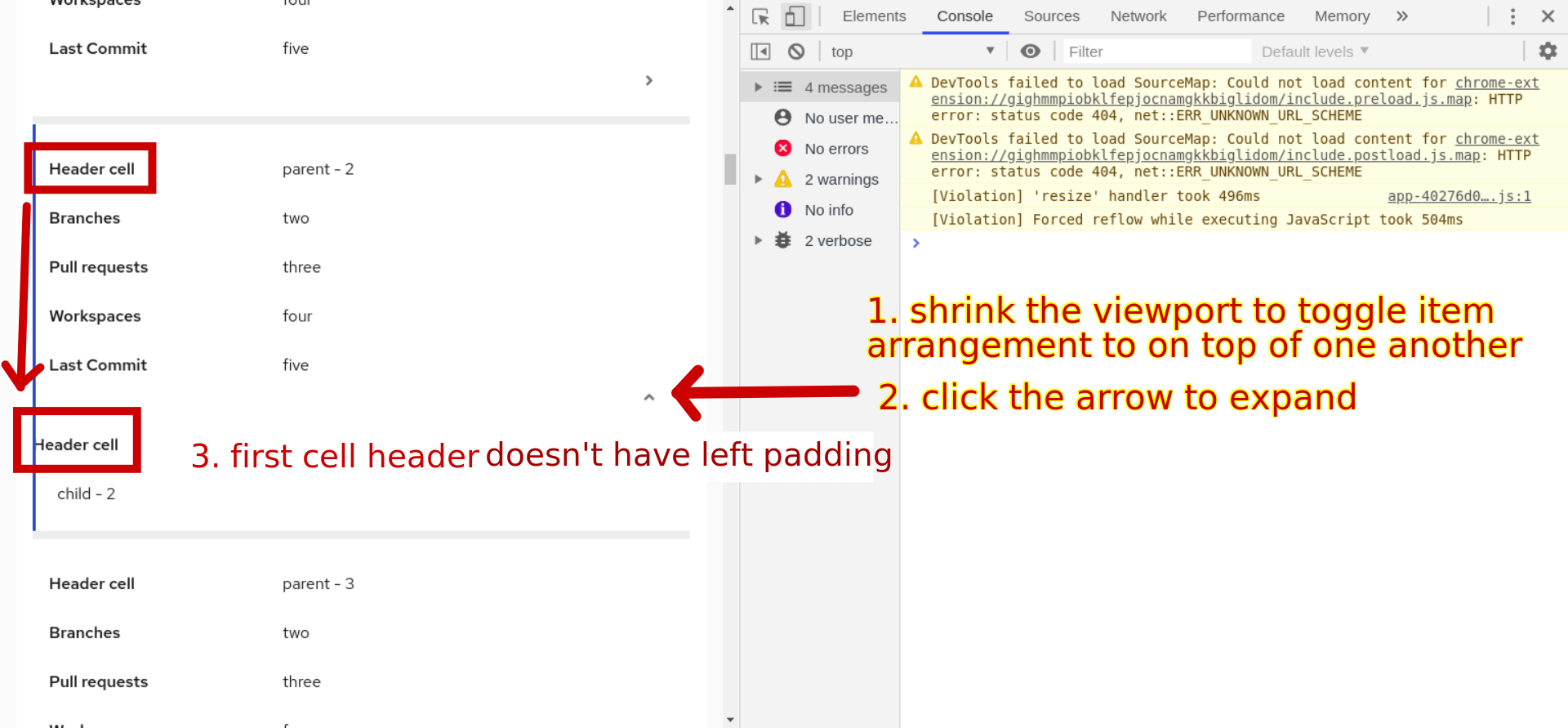Viewport: 1568px width, 728px height.
Task: Click the verbose bug icon
Action: (x=782, y=240)
